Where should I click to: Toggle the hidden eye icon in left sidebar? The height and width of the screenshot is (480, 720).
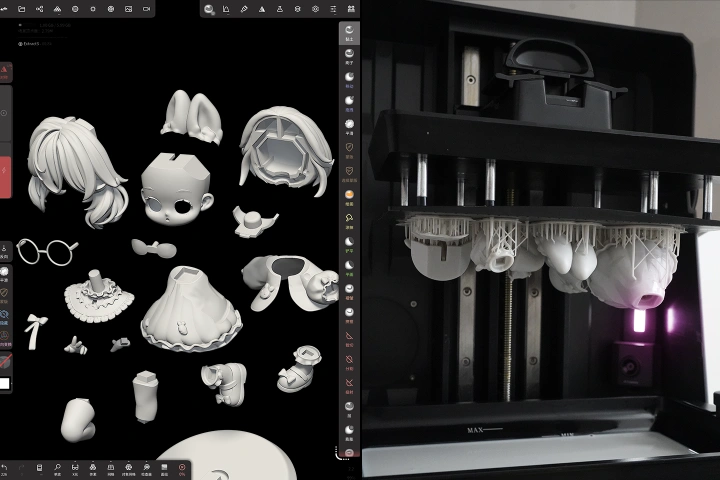pos(5,316)
